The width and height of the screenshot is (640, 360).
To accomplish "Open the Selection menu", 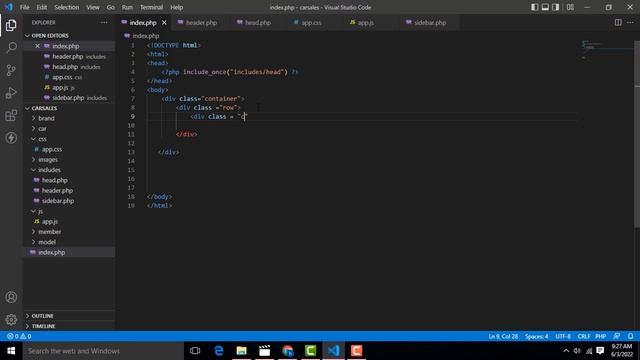I will click(x=67, y=7).
